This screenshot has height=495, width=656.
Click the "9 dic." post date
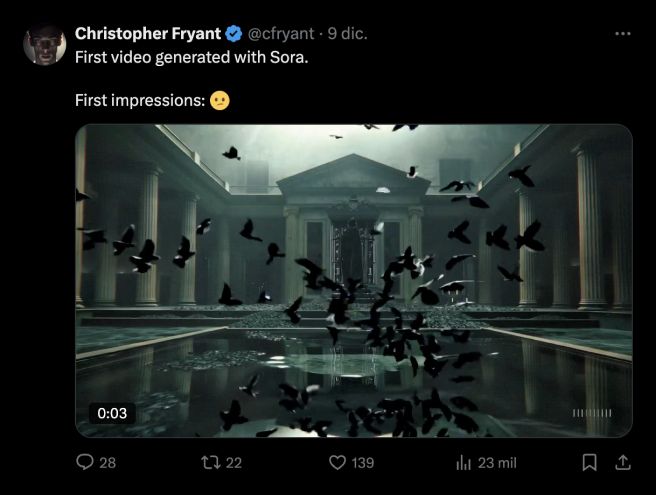(x=348, y=33)
